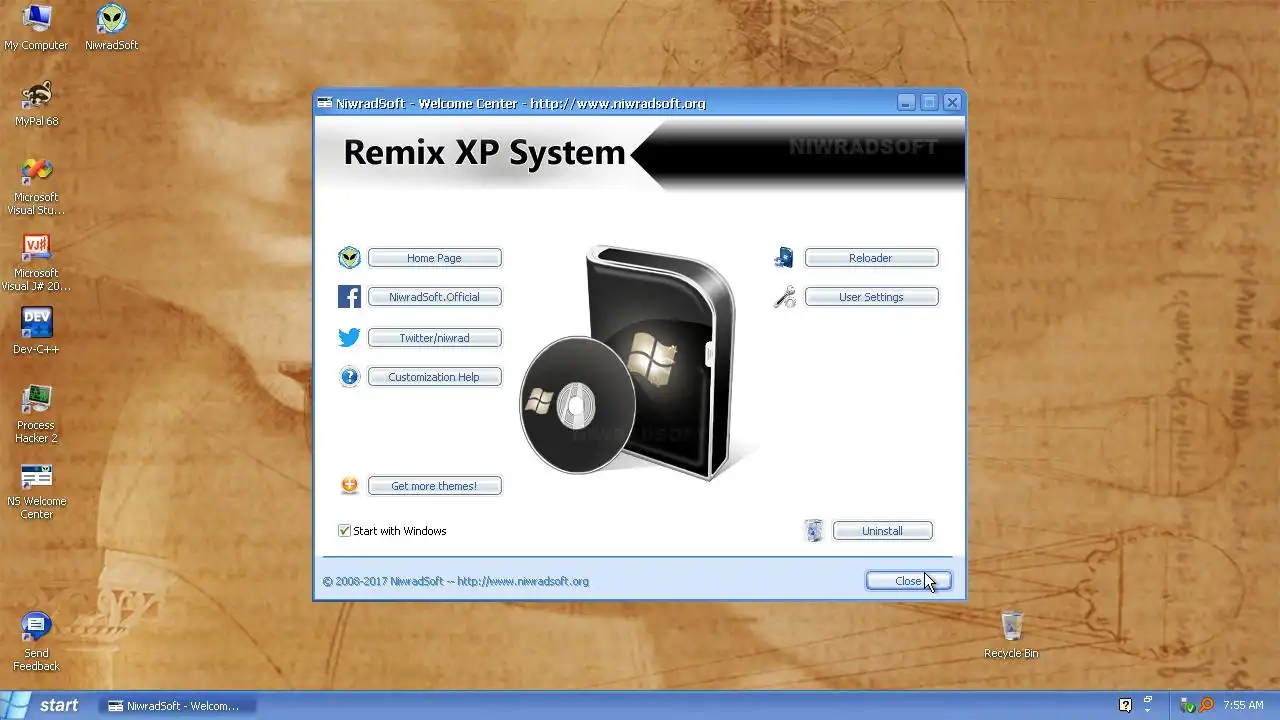The image size is (1280, 720).
Task: Open the Twitter/niwrad button
Action: tap(434, 338)
